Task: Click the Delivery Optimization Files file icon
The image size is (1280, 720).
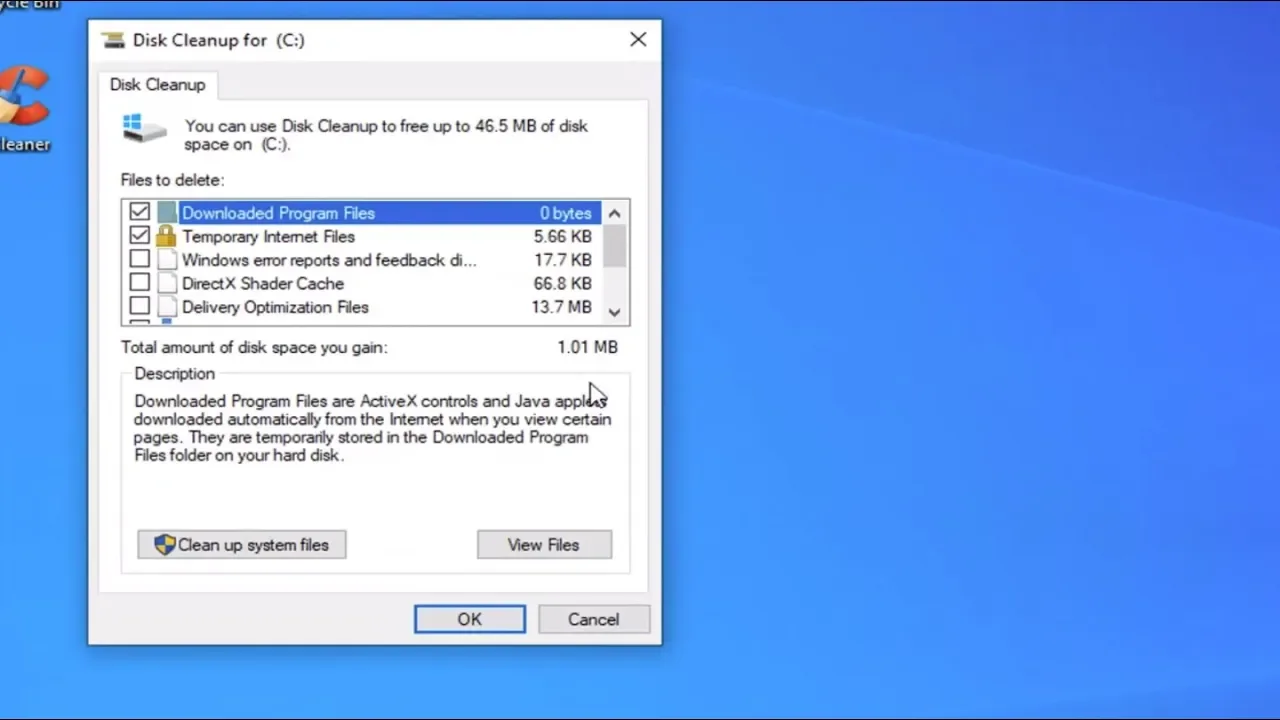Action: 166,307
